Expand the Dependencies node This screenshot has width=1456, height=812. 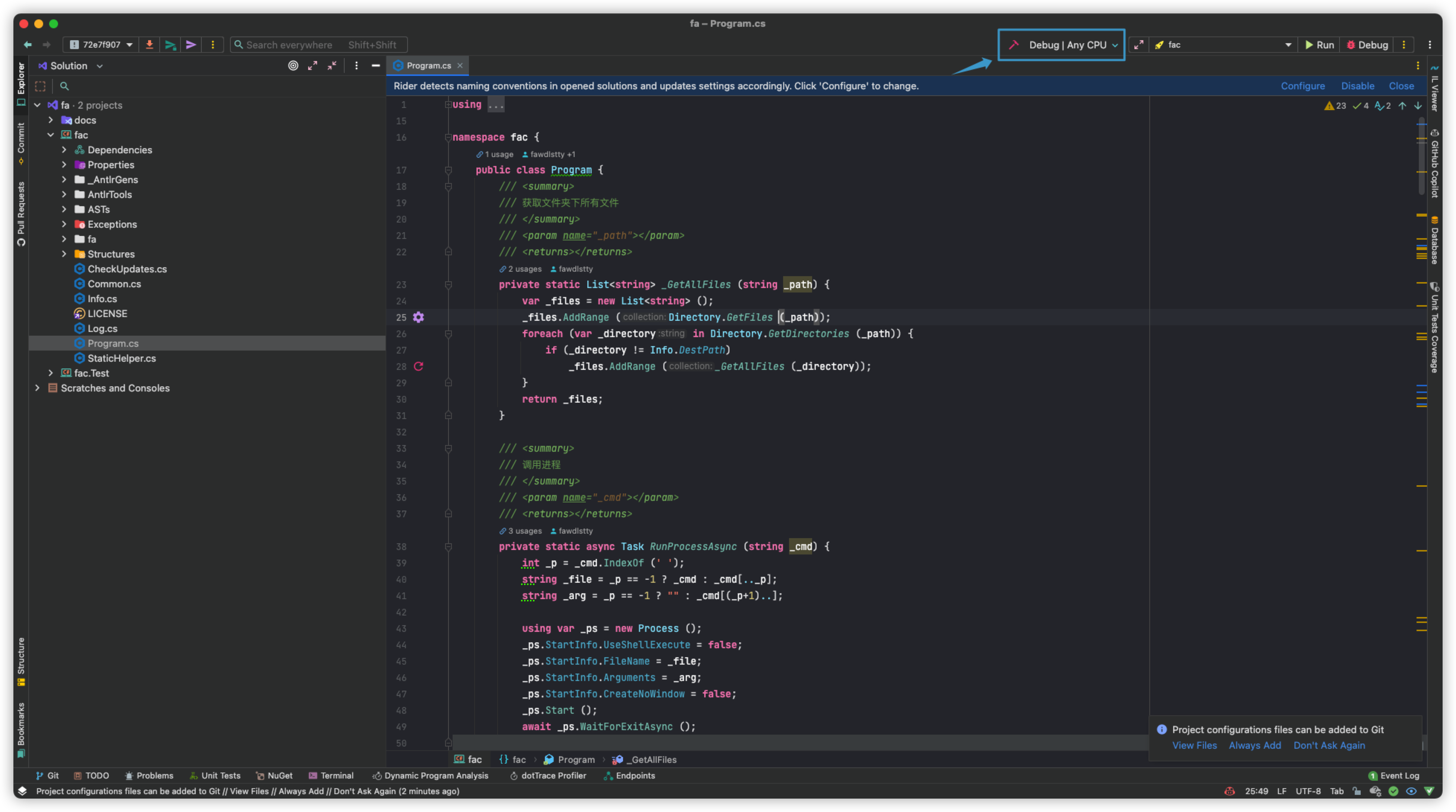pyautogui.click(x=64, y=150)
